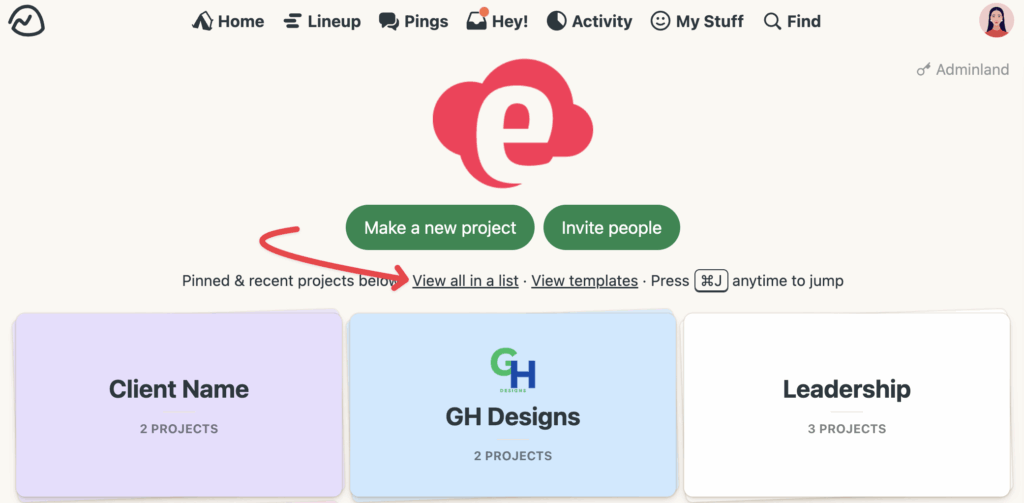Screen dimensions: 1024x503
Task: Expand the Leadership project stack
Action: click(846, 403)
